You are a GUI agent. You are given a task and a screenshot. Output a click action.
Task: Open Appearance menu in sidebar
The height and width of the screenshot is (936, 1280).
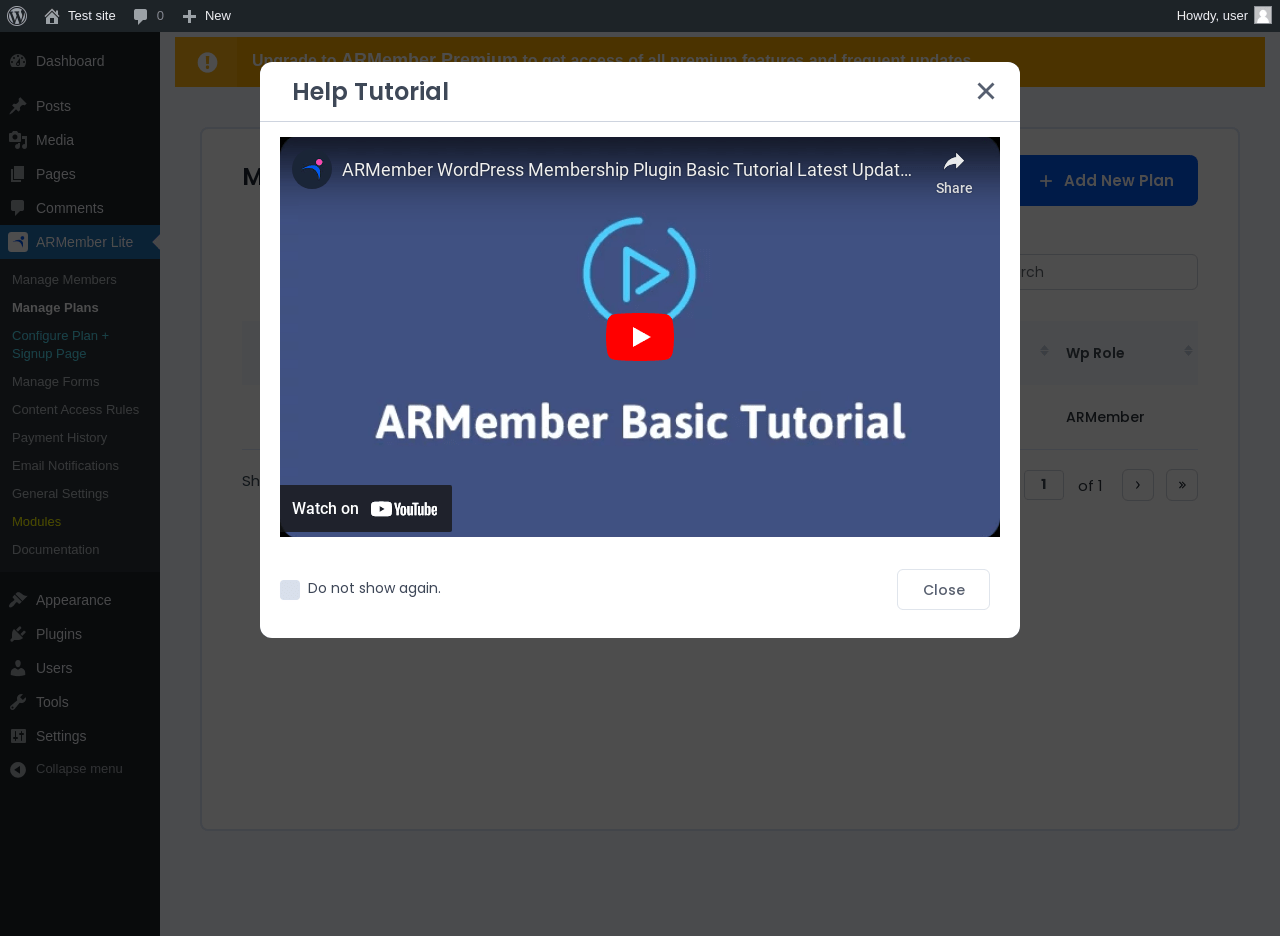(80, 600)
